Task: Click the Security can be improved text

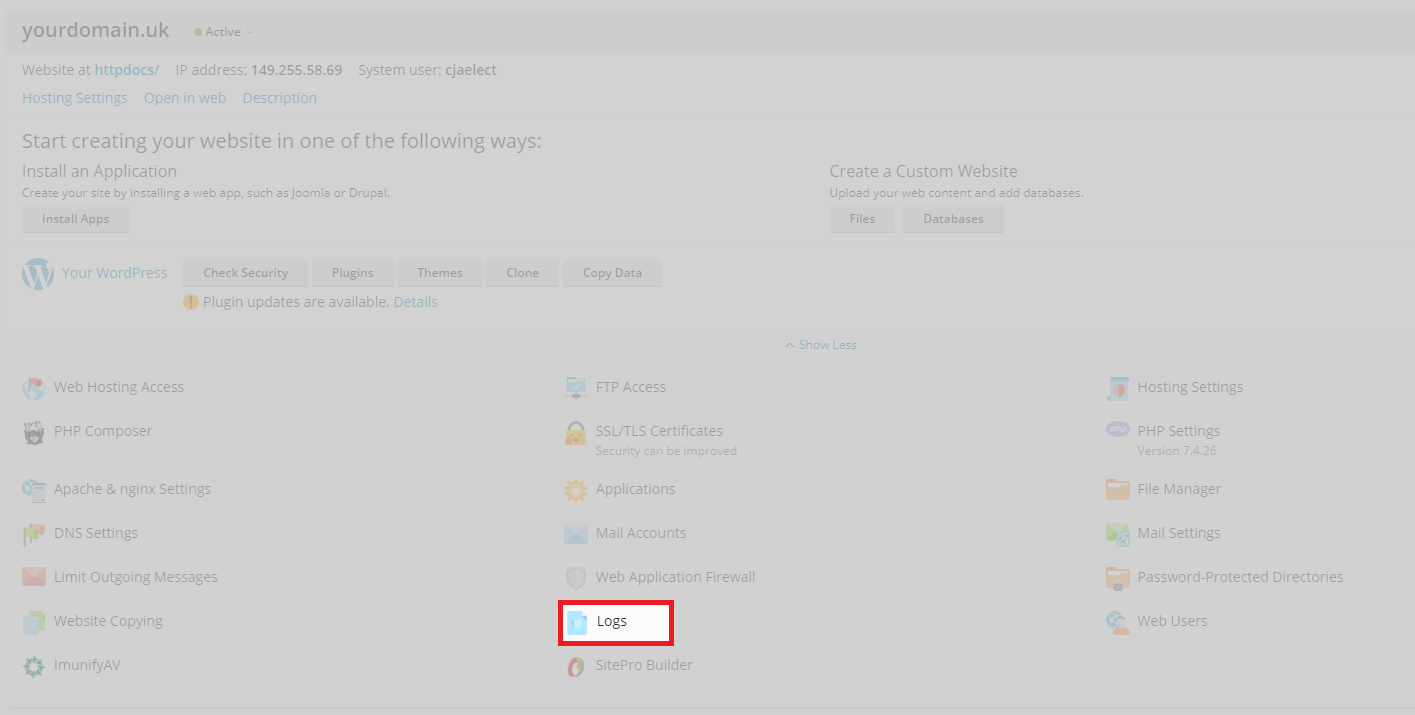Action: click(666, 451)
